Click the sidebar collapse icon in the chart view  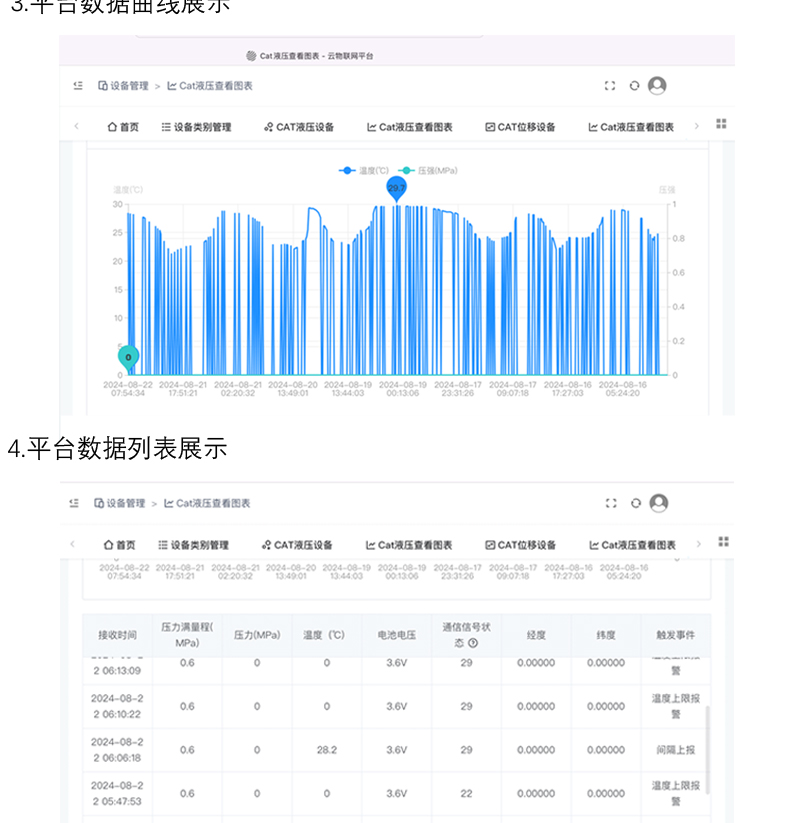78,86
